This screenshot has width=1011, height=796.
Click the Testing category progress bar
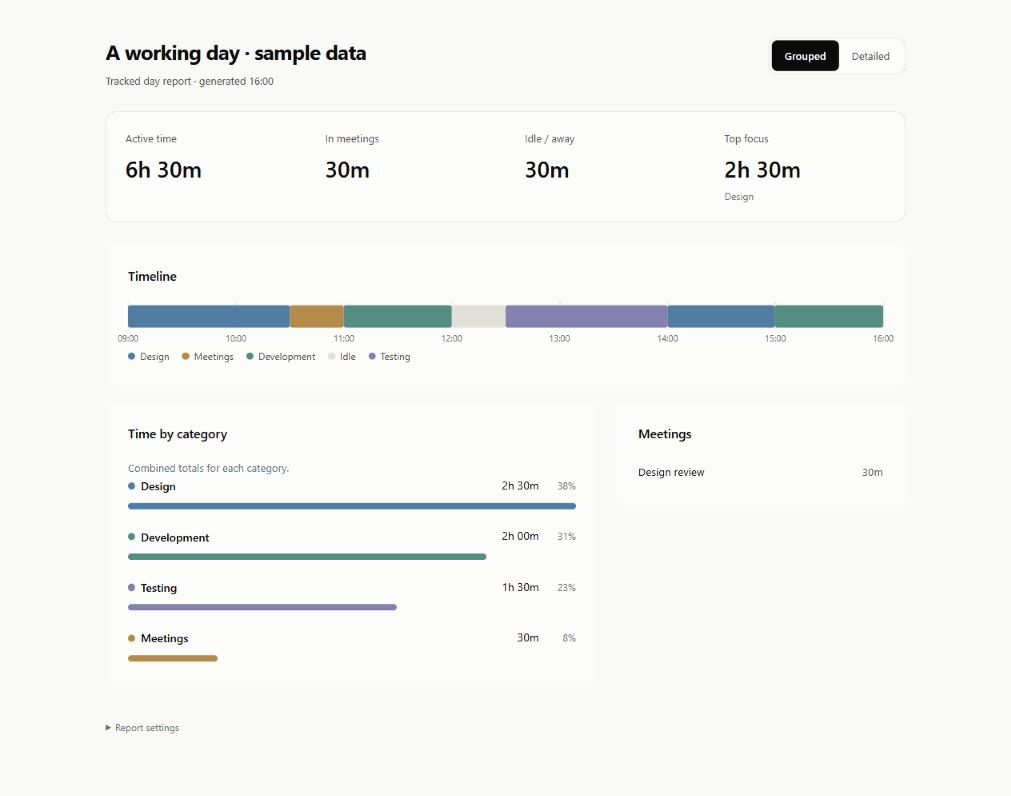[262, 607]
